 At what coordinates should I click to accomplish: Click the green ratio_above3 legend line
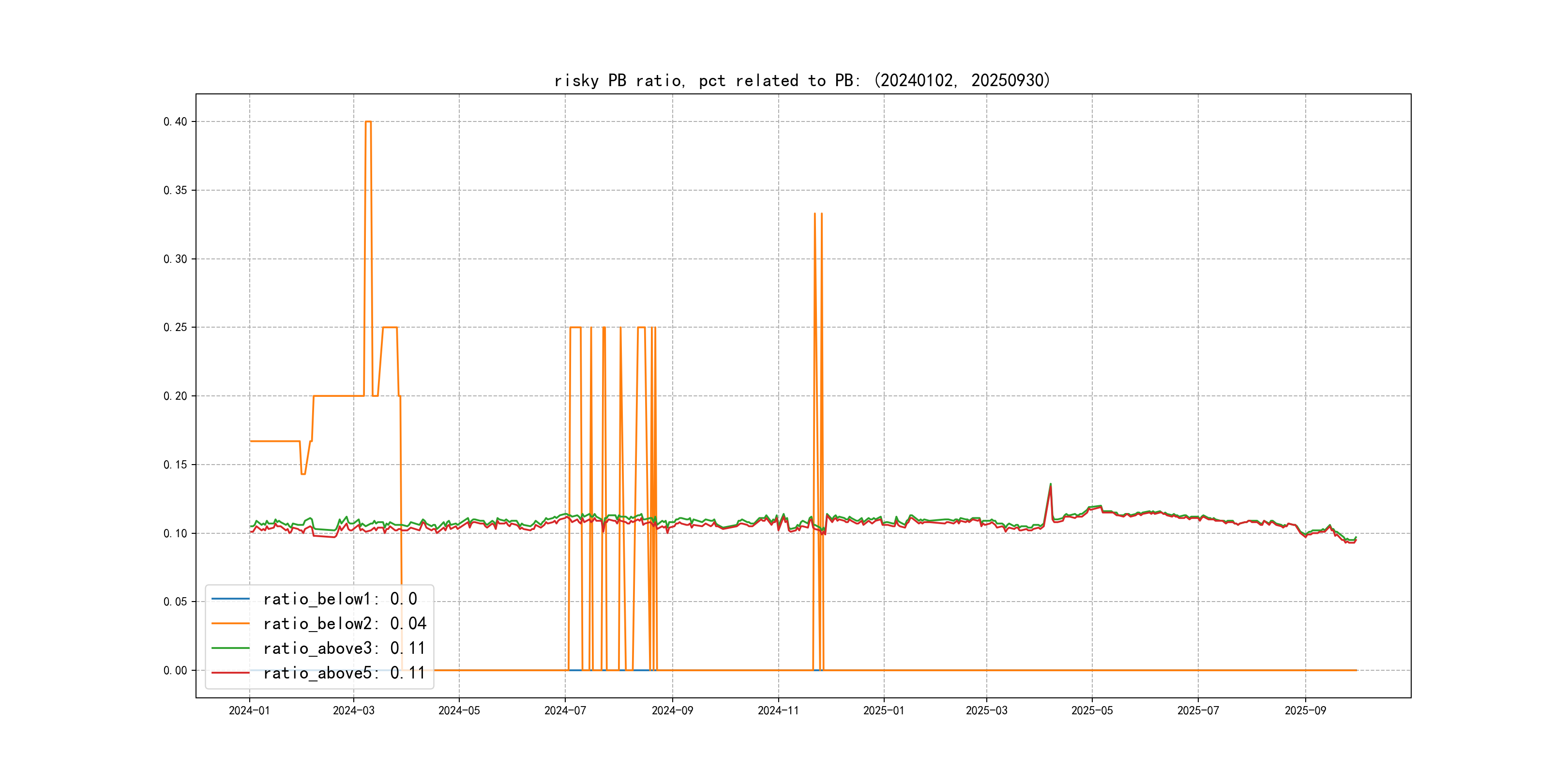[230, 648]
